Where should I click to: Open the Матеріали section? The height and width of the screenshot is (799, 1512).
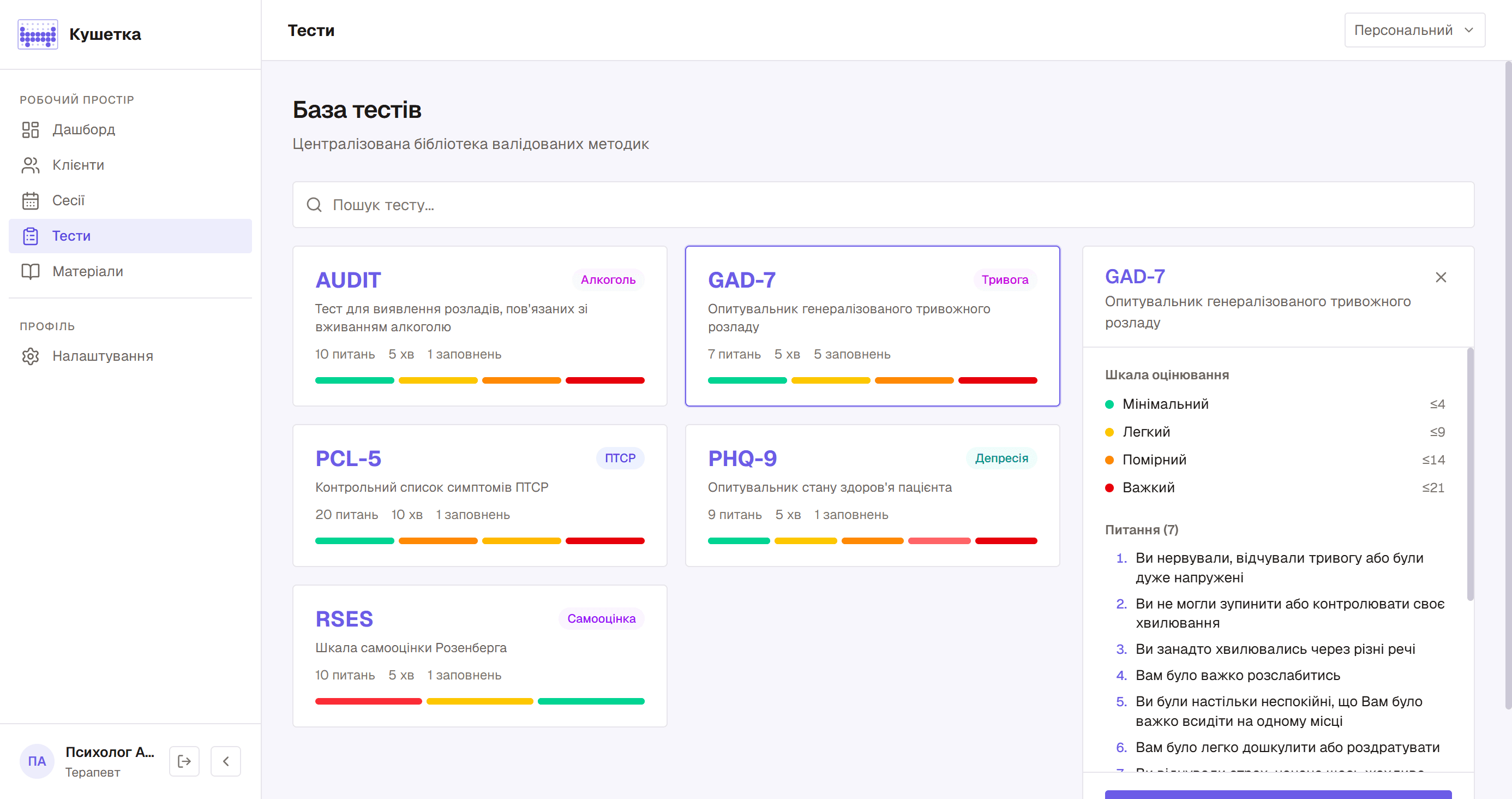(x=130, y=271)
